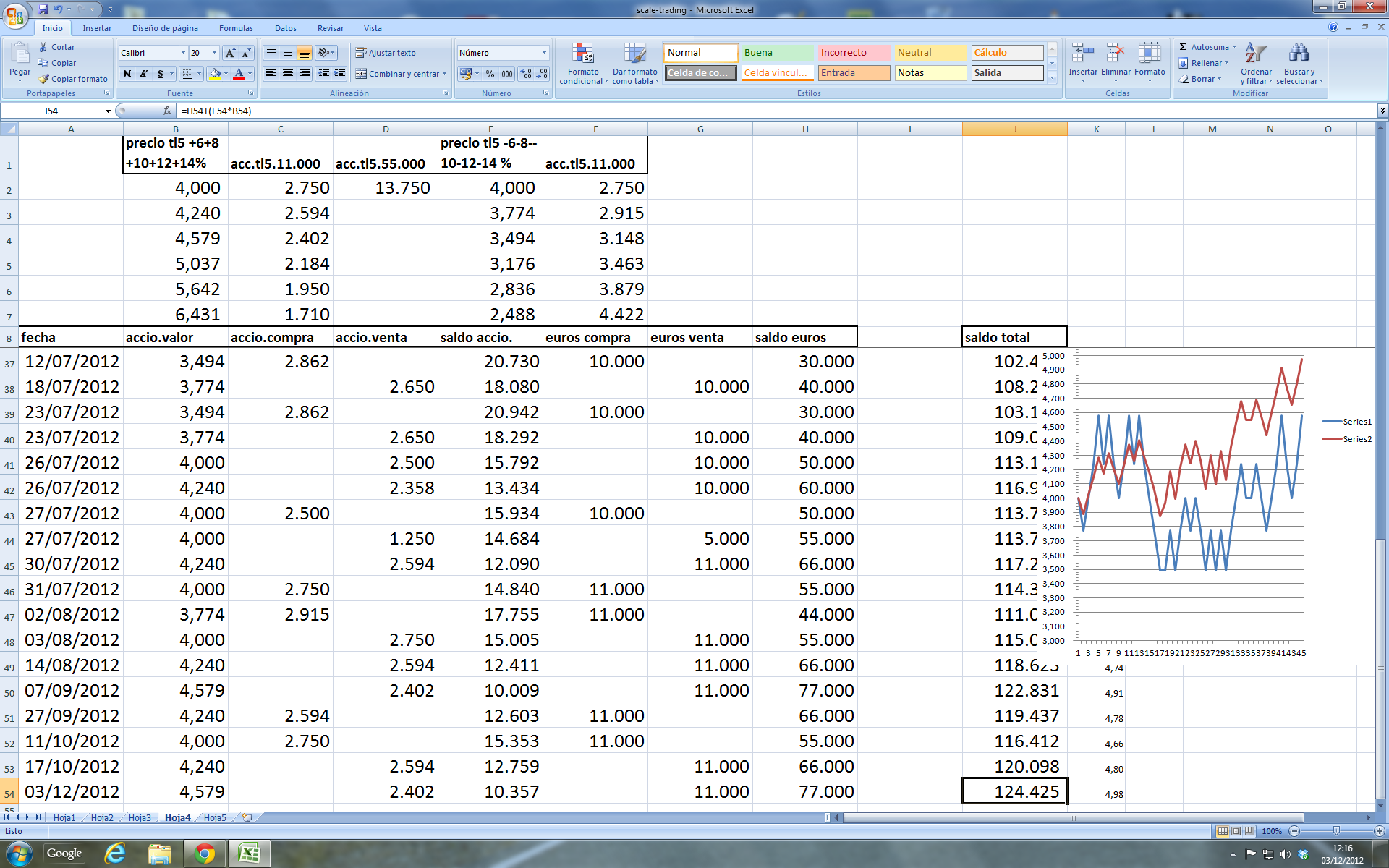This screenshot has width=1389, height=868.
Task: Click the increase font size icon
Action: [230, 53]
